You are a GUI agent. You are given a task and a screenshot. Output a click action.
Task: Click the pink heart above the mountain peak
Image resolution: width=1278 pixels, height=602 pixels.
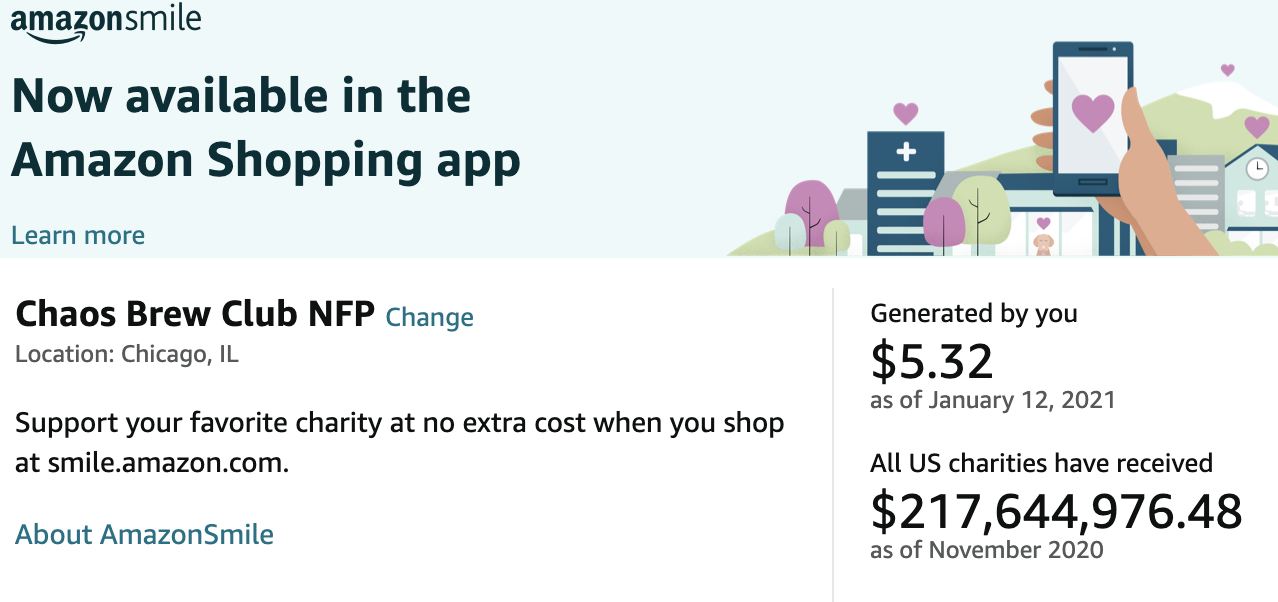coord(1227,70)
